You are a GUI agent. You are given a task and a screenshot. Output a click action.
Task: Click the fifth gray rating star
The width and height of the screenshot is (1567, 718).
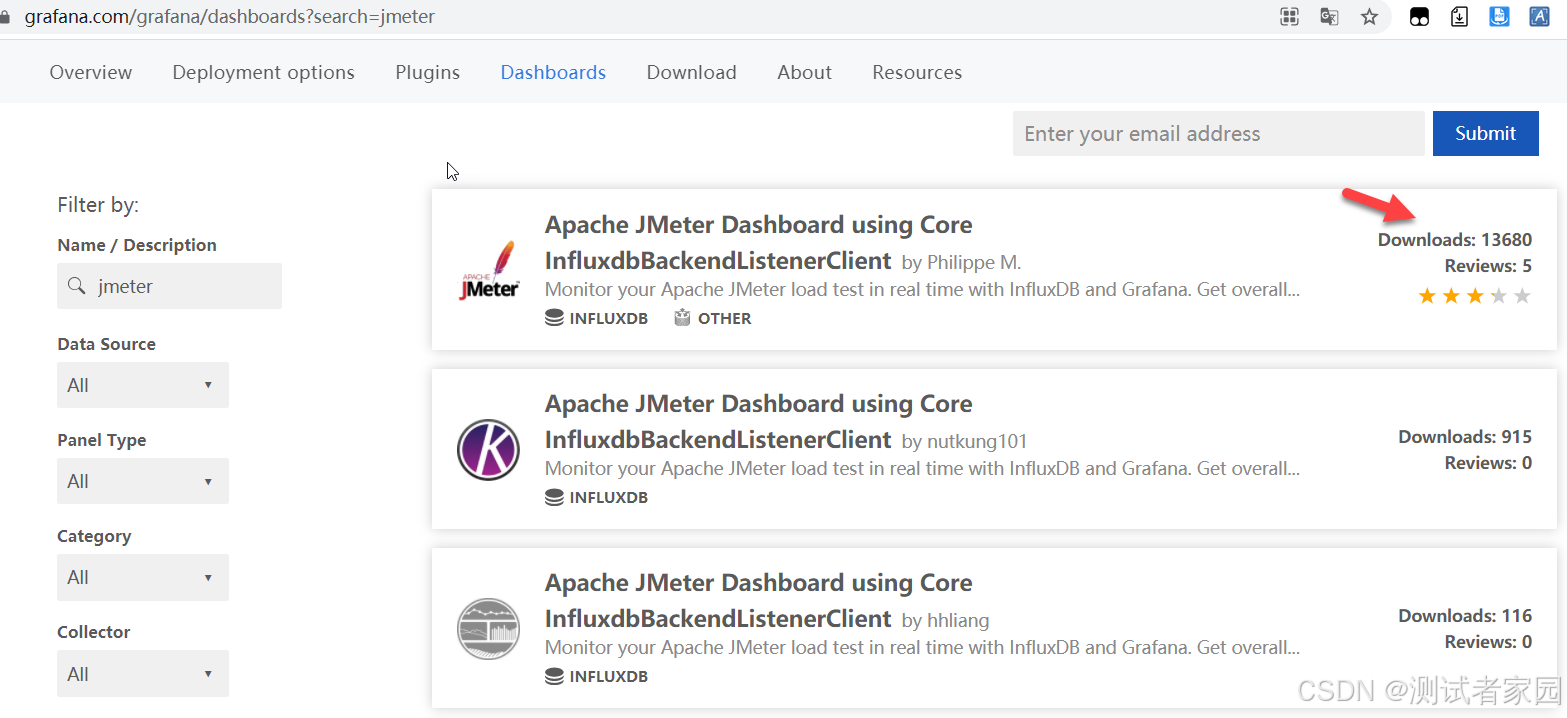tap(1522, 296)
